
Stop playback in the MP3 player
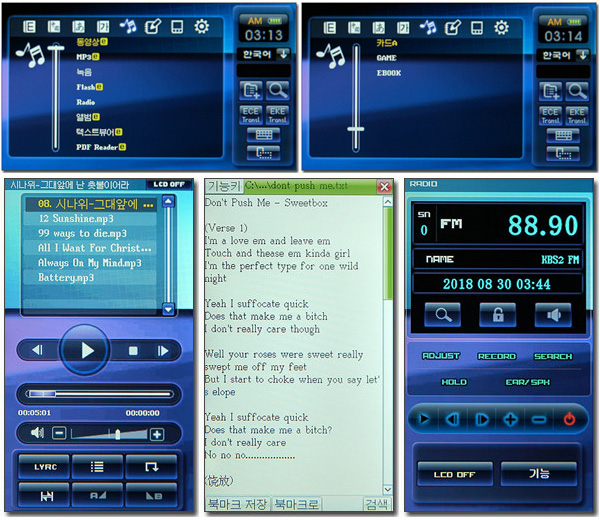tap(133, 350)
